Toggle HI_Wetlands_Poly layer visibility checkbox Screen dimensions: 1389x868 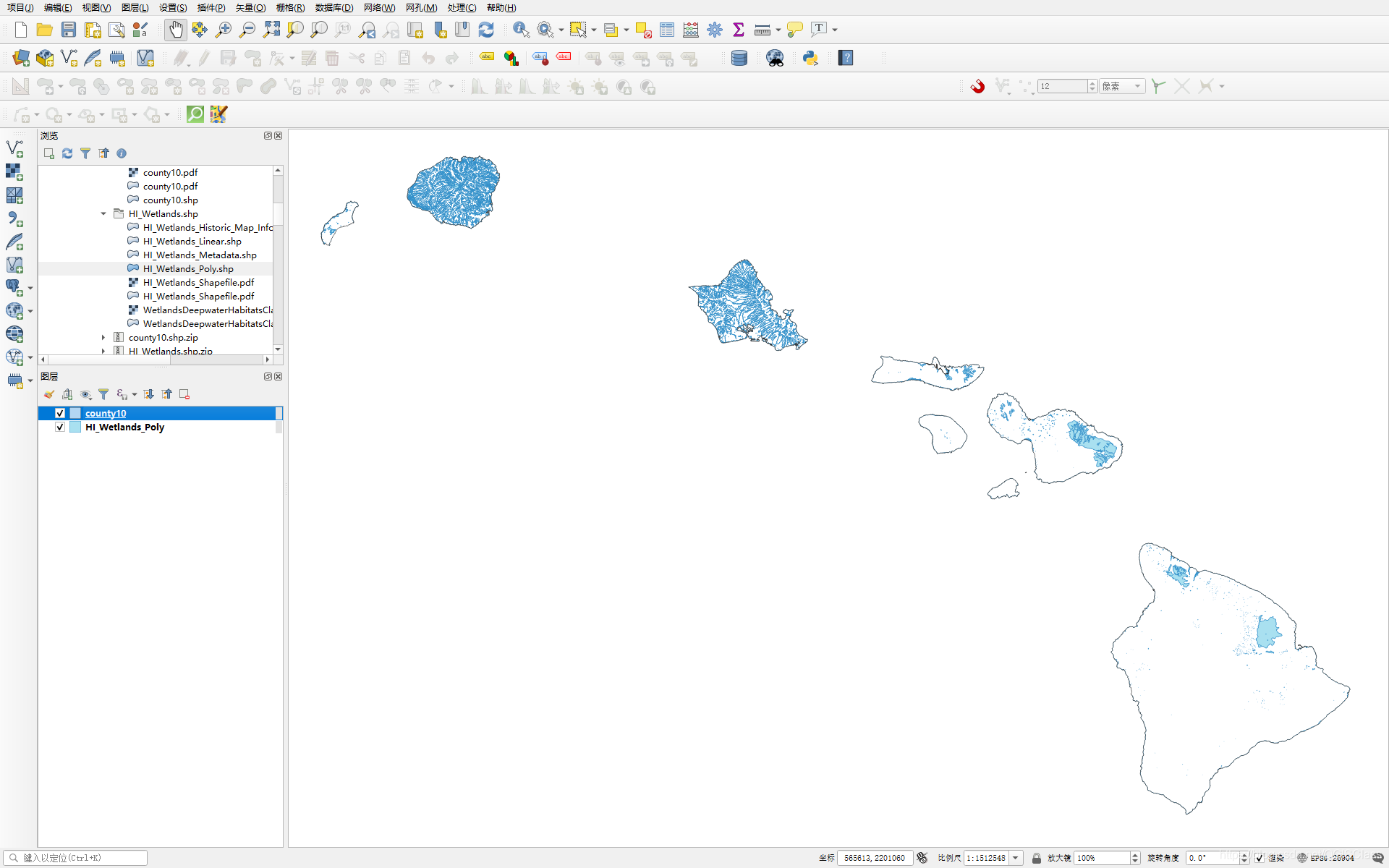[x=60, y=427]
